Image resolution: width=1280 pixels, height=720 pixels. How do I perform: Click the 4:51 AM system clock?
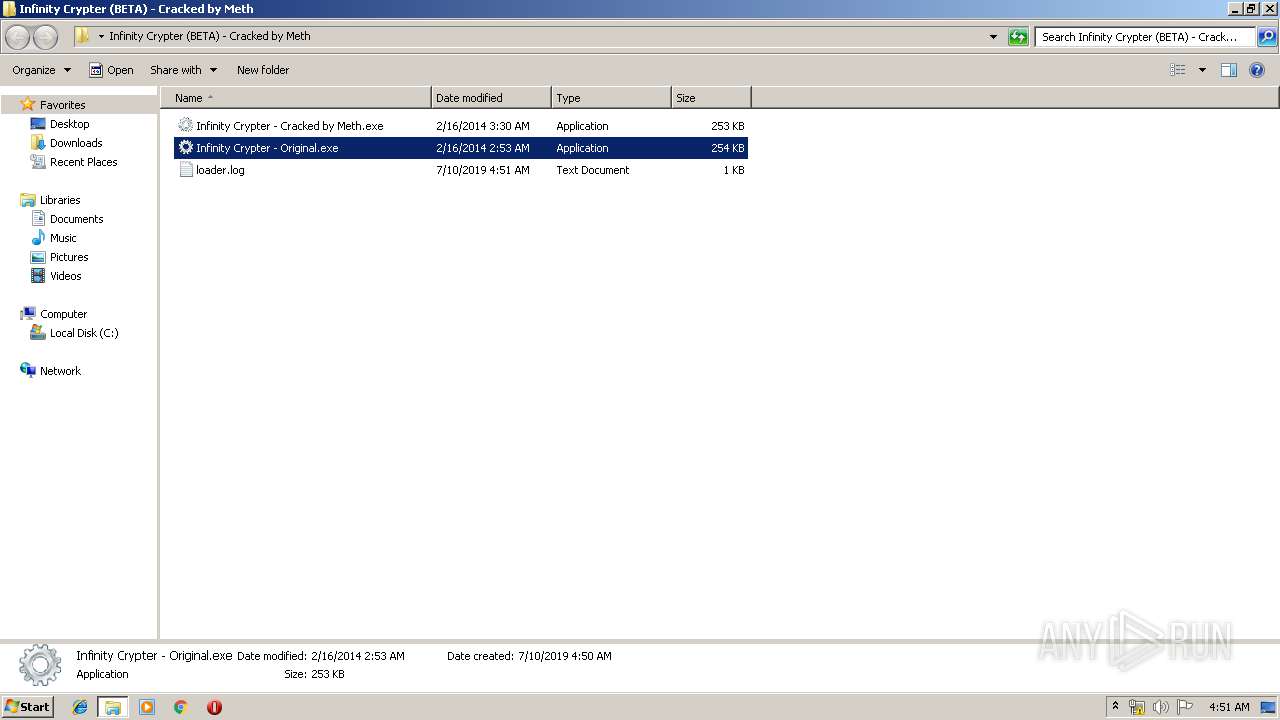(x=1229, y=707)
